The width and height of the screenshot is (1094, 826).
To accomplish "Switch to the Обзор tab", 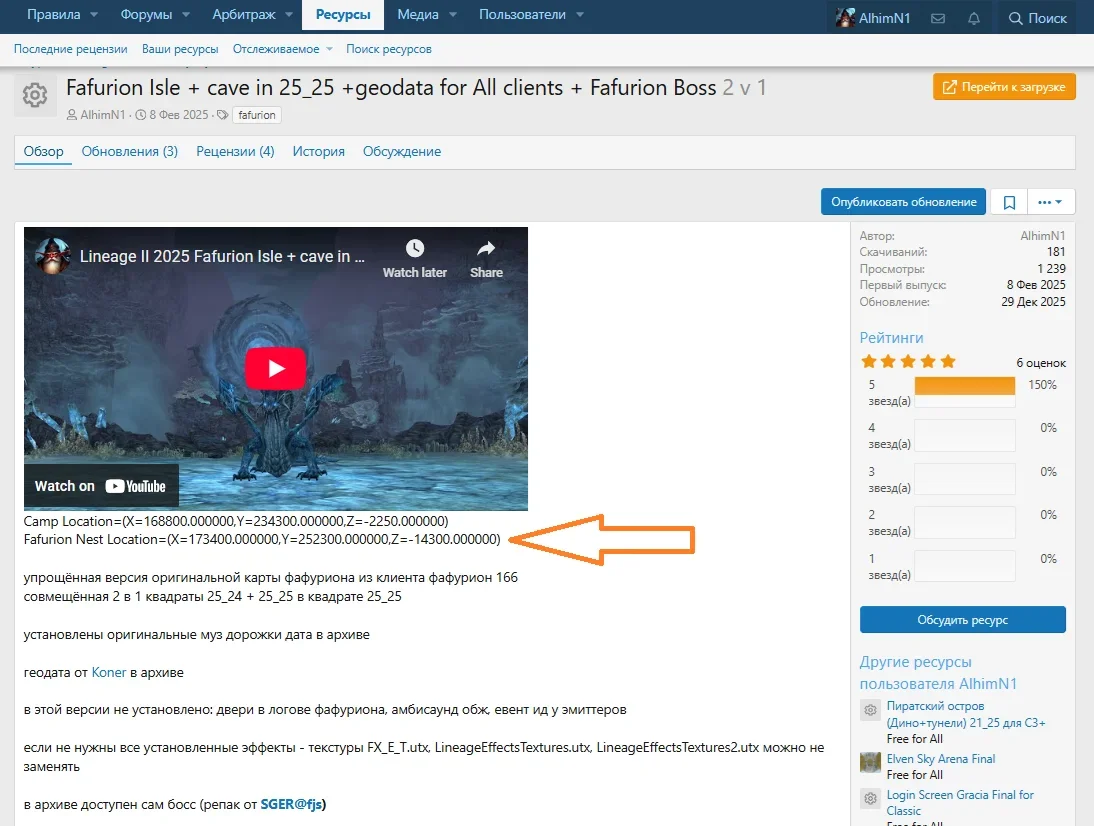I will (x=43, y=151).
